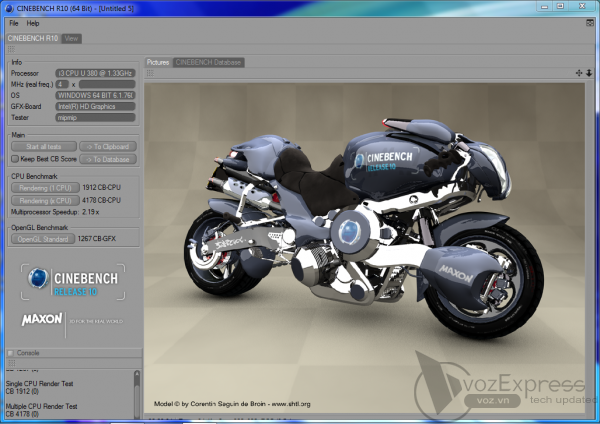Click the Multiple CPU Render Test console line

point(41,406)
